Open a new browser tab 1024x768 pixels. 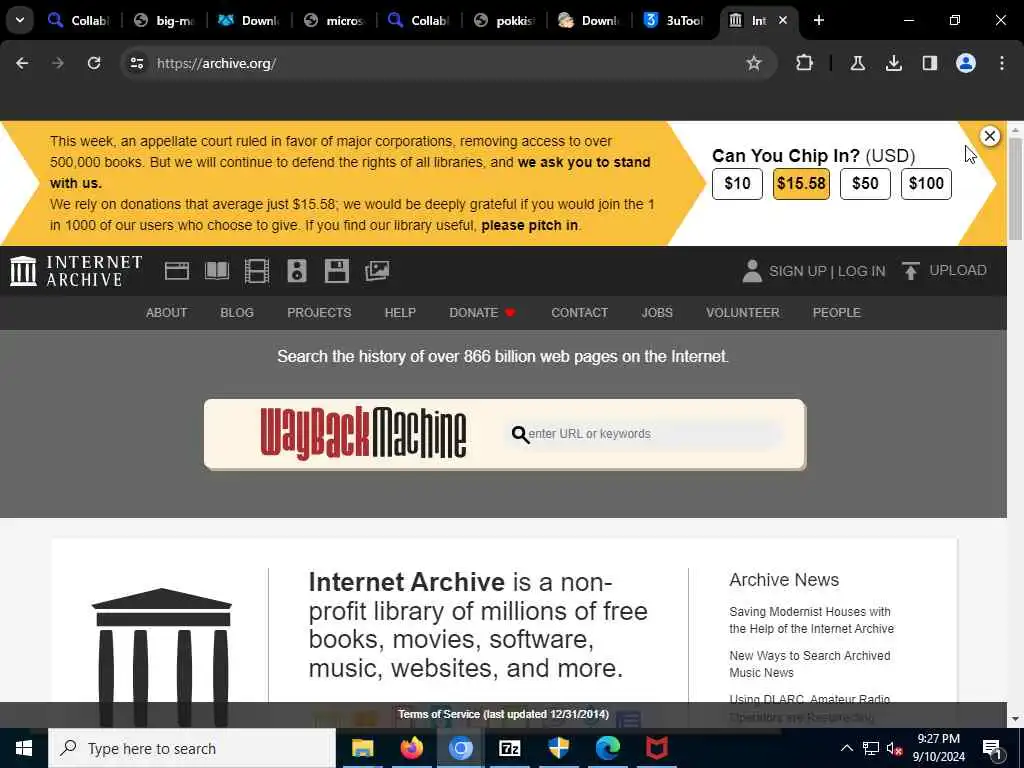[x=819, y=20]
